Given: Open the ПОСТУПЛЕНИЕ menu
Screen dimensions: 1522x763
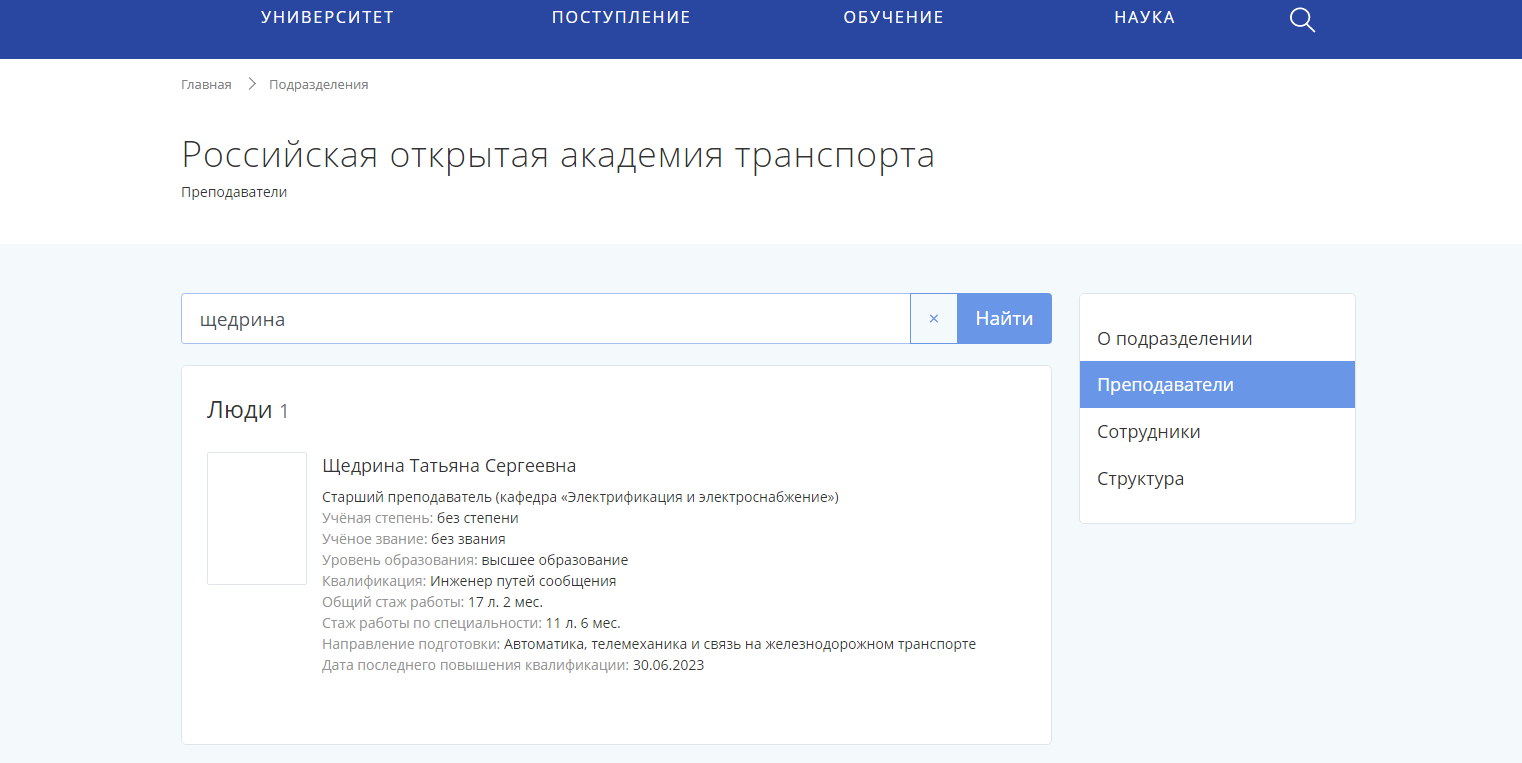Looking at the screenshot, I should pyautogui.click(x=621, y=17).
